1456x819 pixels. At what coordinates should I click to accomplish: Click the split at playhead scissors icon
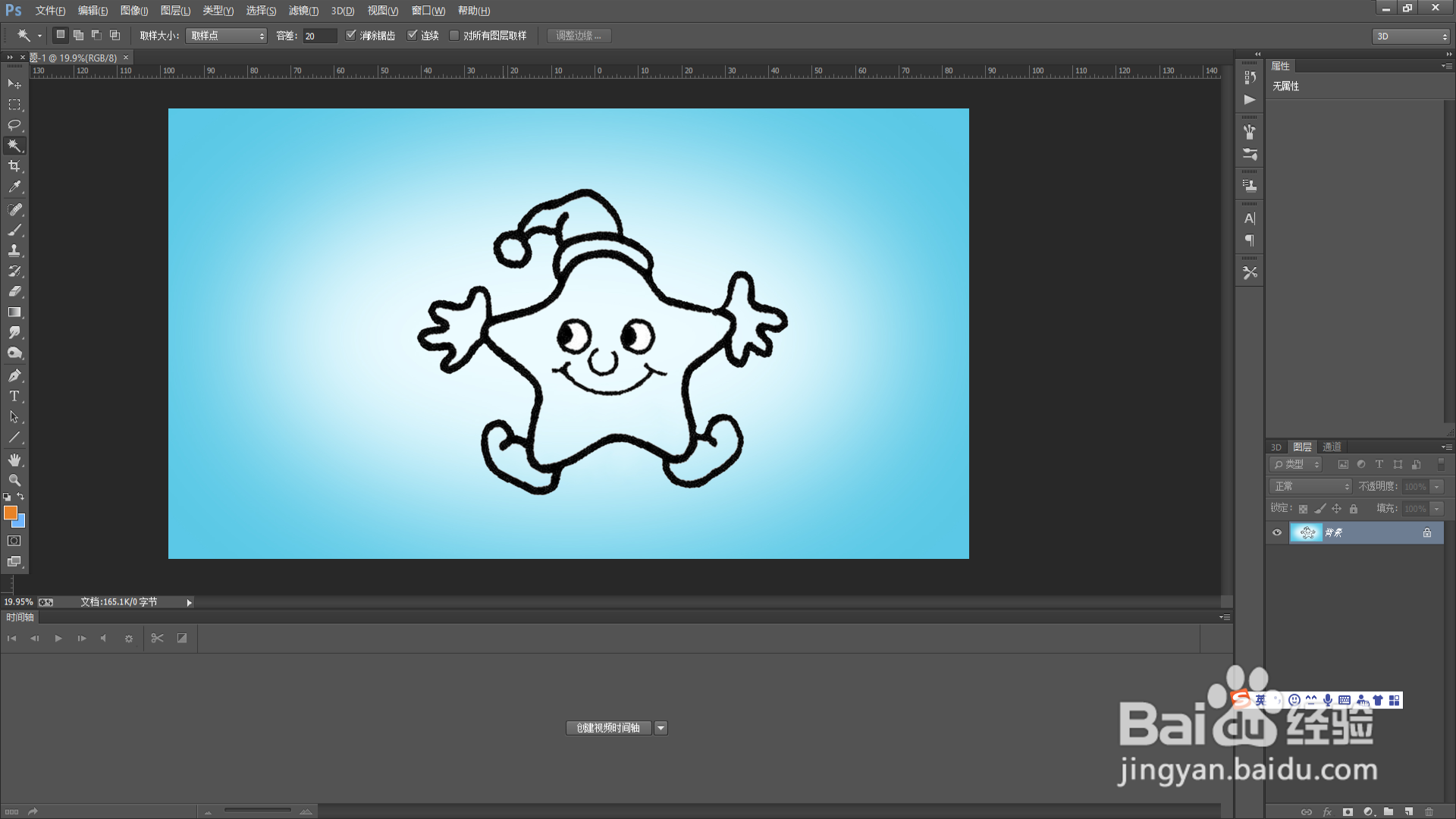[x=157, y=639]
